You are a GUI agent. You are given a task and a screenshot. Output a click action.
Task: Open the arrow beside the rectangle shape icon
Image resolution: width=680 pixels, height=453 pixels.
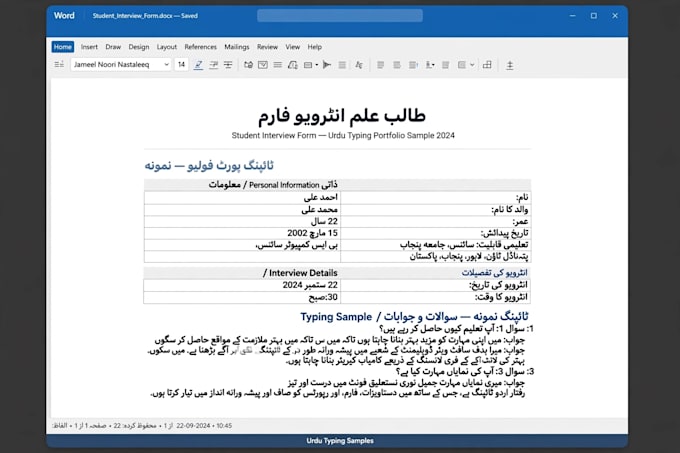click(317, 65)
